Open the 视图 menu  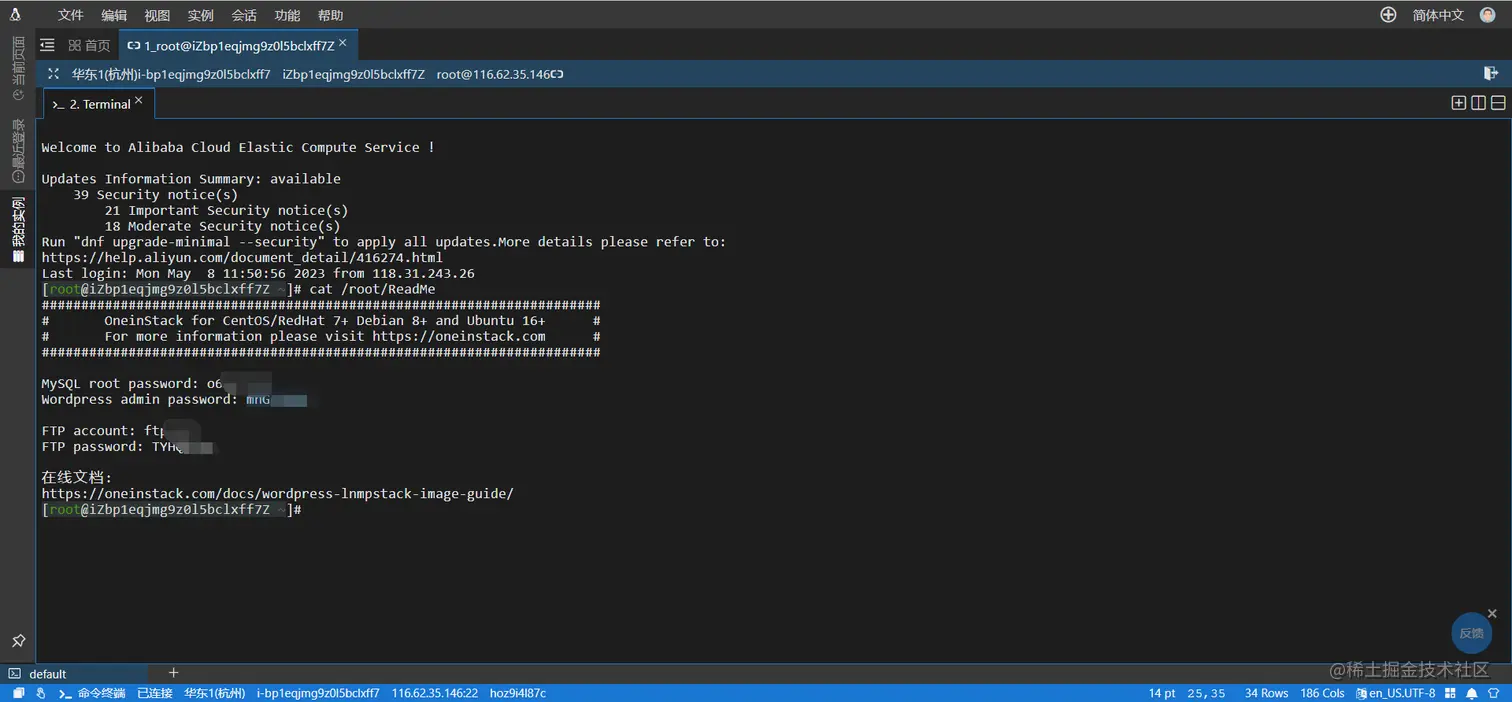point(157,15)
